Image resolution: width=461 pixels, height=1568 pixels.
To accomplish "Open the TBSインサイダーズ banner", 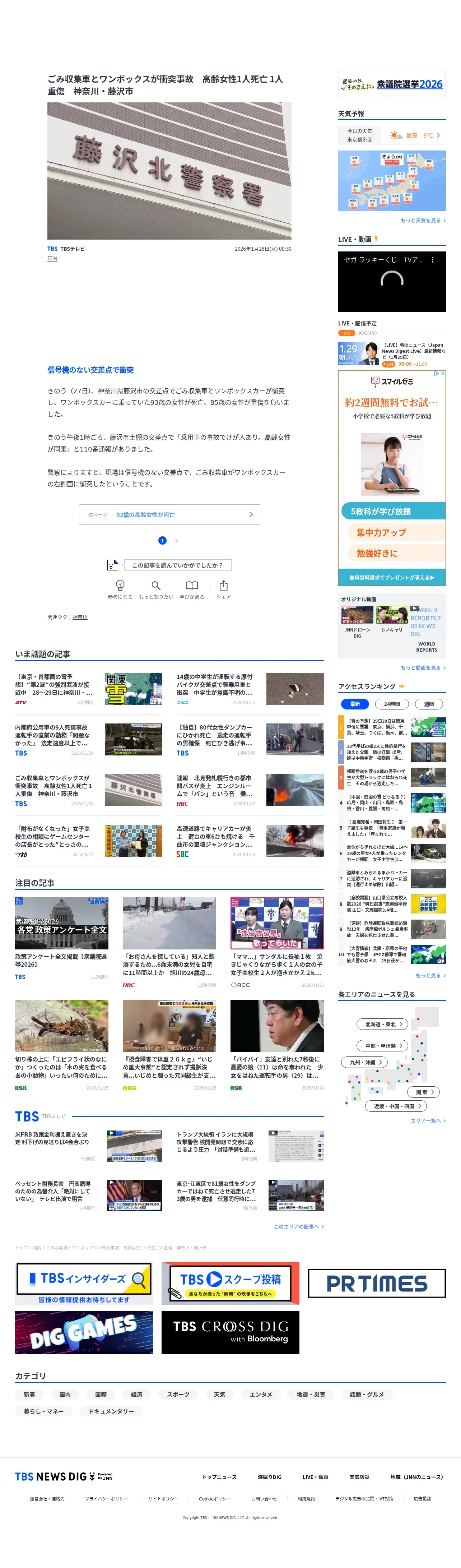I will 84,1283.
